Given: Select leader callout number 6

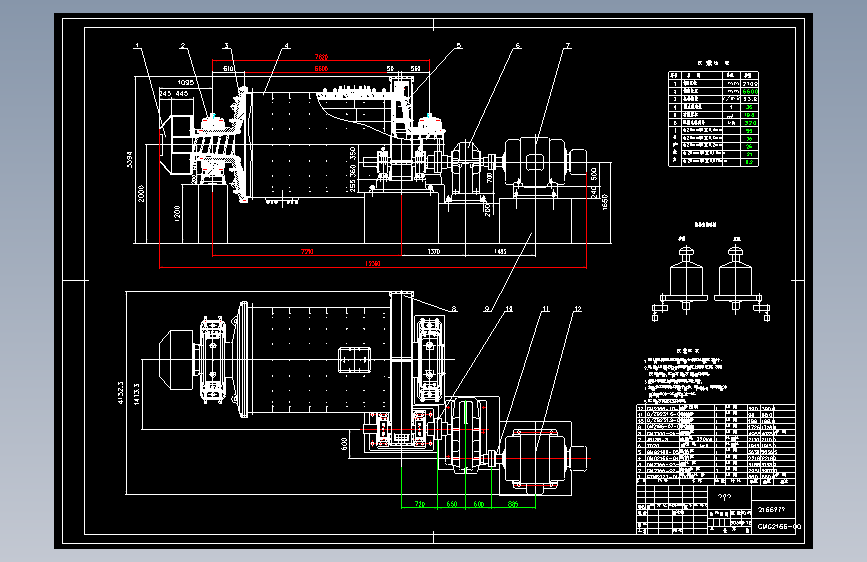Looking at the screenshot, I should [x=518, y=46].
